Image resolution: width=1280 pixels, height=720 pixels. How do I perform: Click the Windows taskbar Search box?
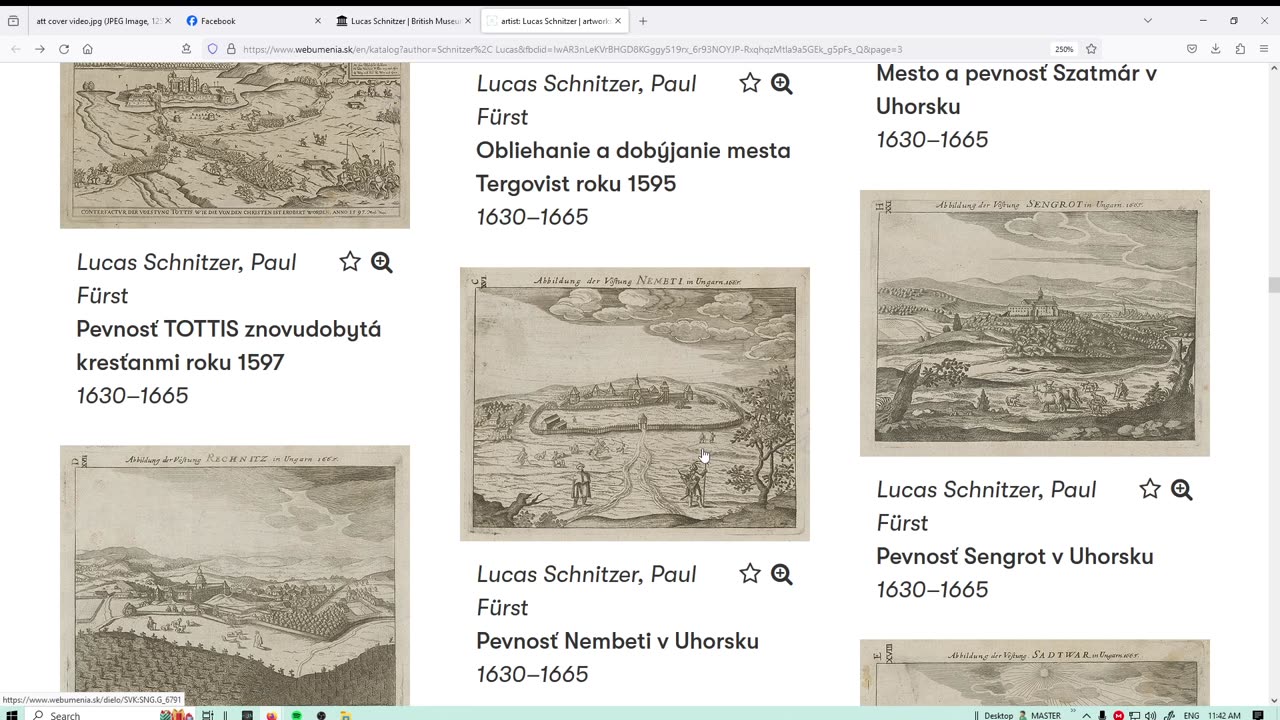click(90, 715)
